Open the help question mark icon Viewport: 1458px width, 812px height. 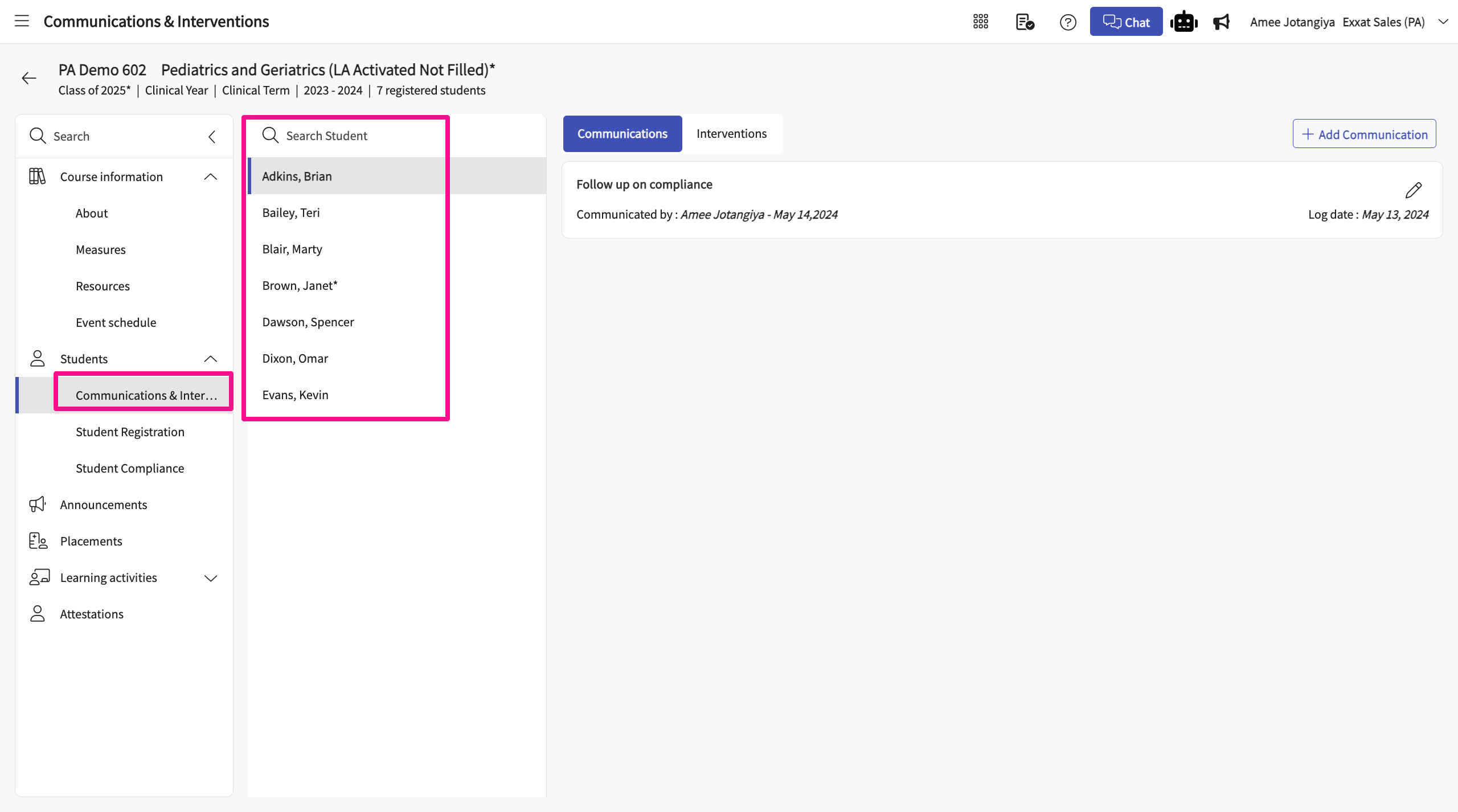click(1068, 22)
